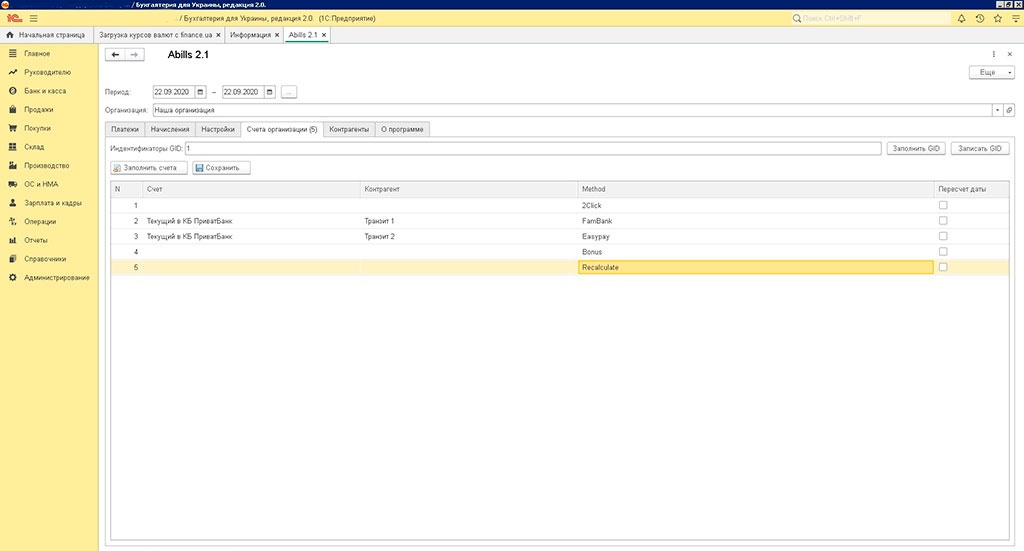Click the Заполнить счета button
This screenshot has width=1024, height=551.
pos(149,168)
